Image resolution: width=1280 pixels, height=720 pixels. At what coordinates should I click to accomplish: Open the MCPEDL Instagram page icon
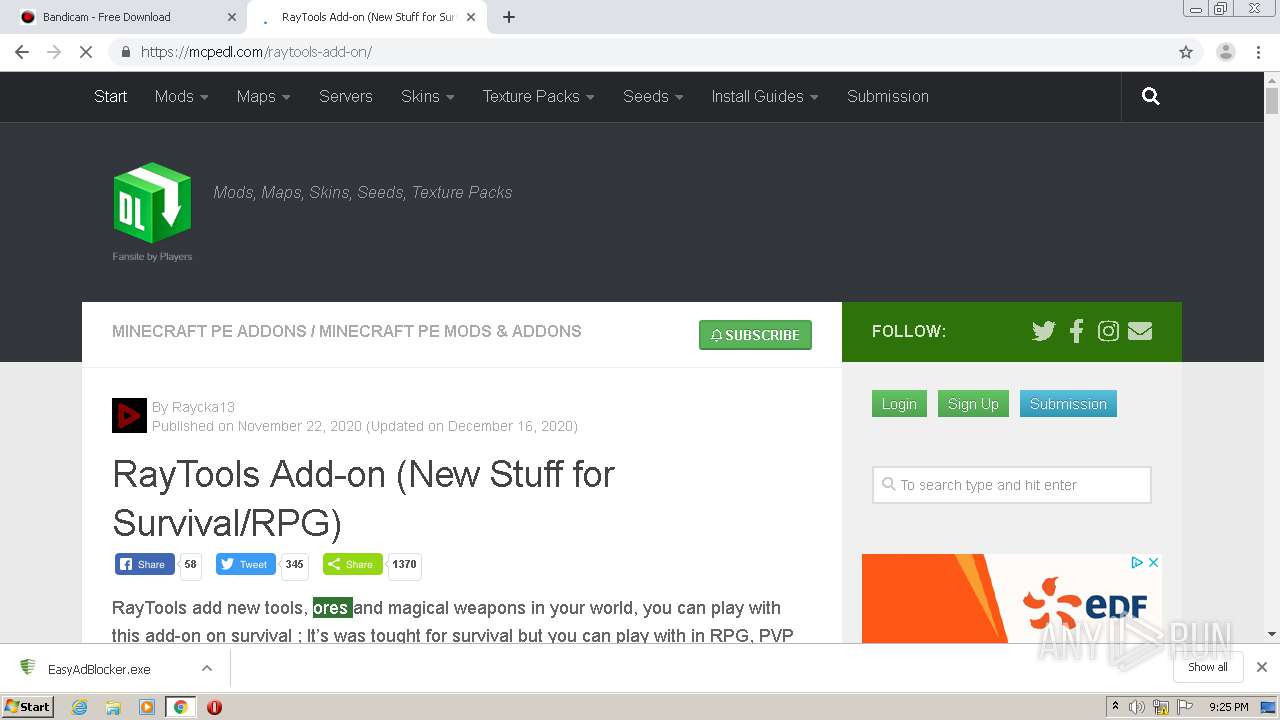click(1108, 331)
